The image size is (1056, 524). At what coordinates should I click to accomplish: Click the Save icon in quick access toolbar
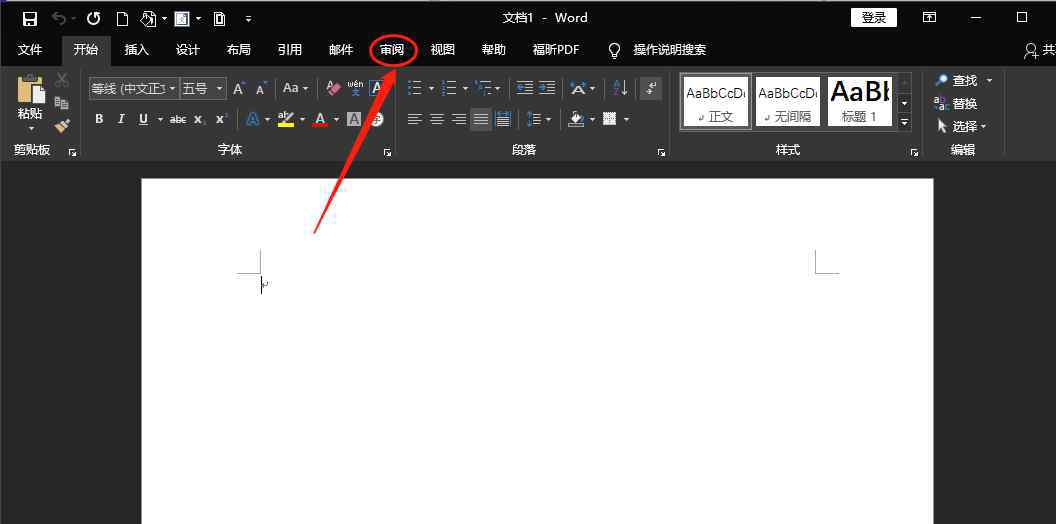click(30, 19)
